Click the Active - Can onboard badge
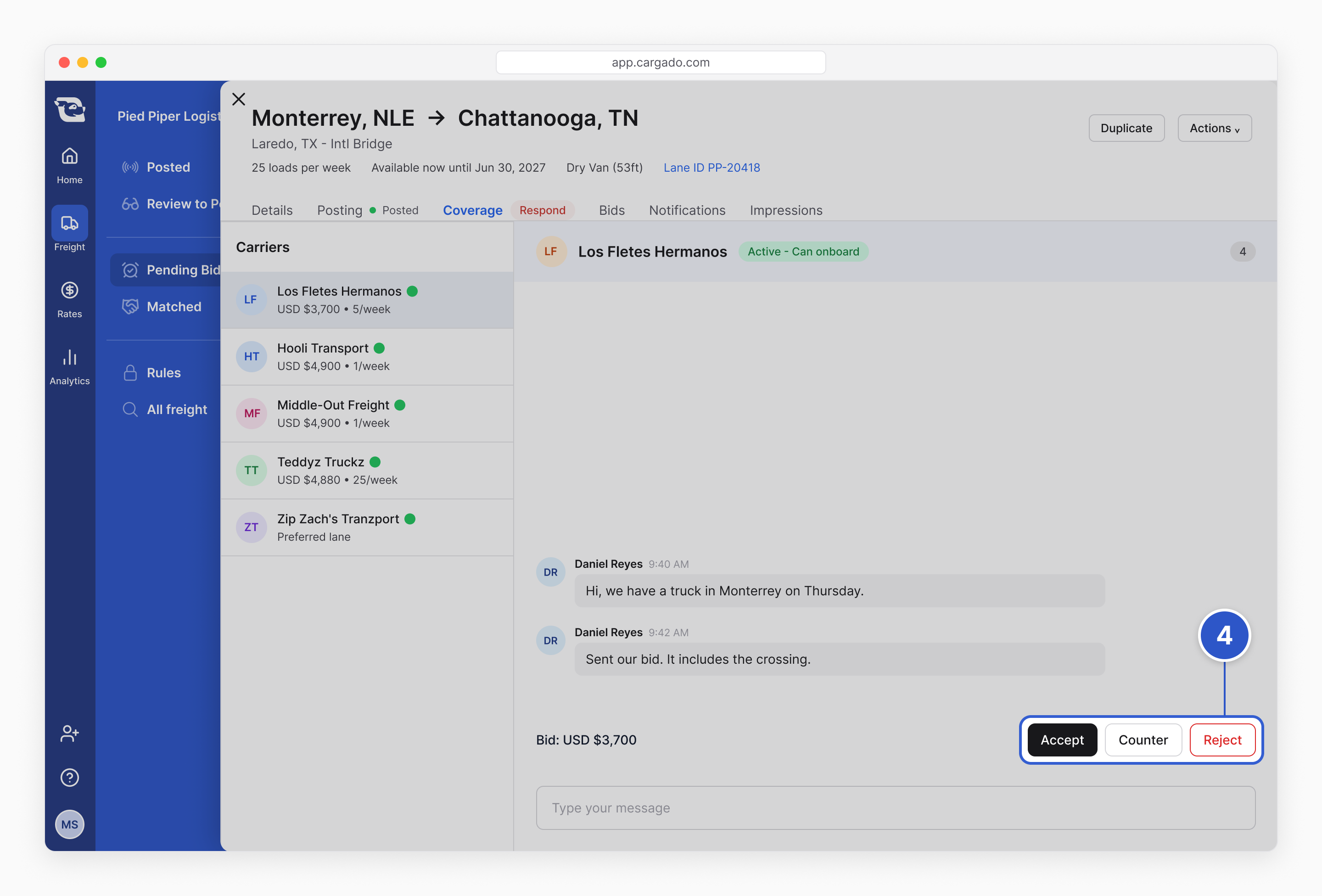1322x896 pixels. pyautogui.click(x=803, y=252)
